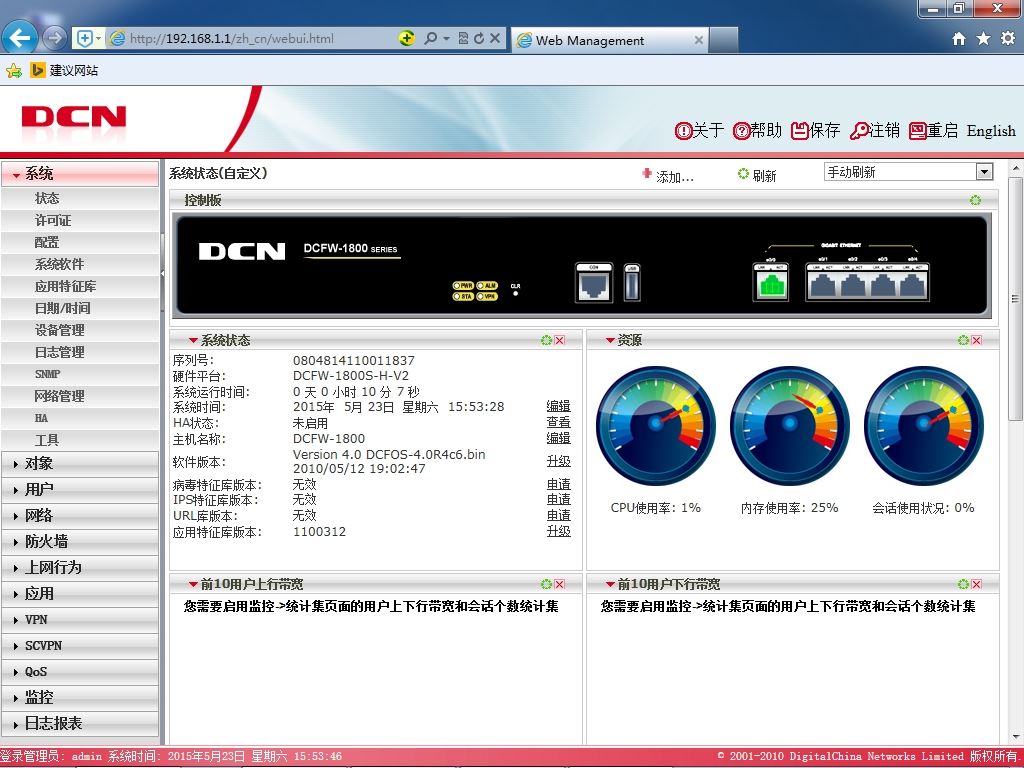Click the 保存 Save icon in header
The image size is (1024, 768).
coord(799,131)
